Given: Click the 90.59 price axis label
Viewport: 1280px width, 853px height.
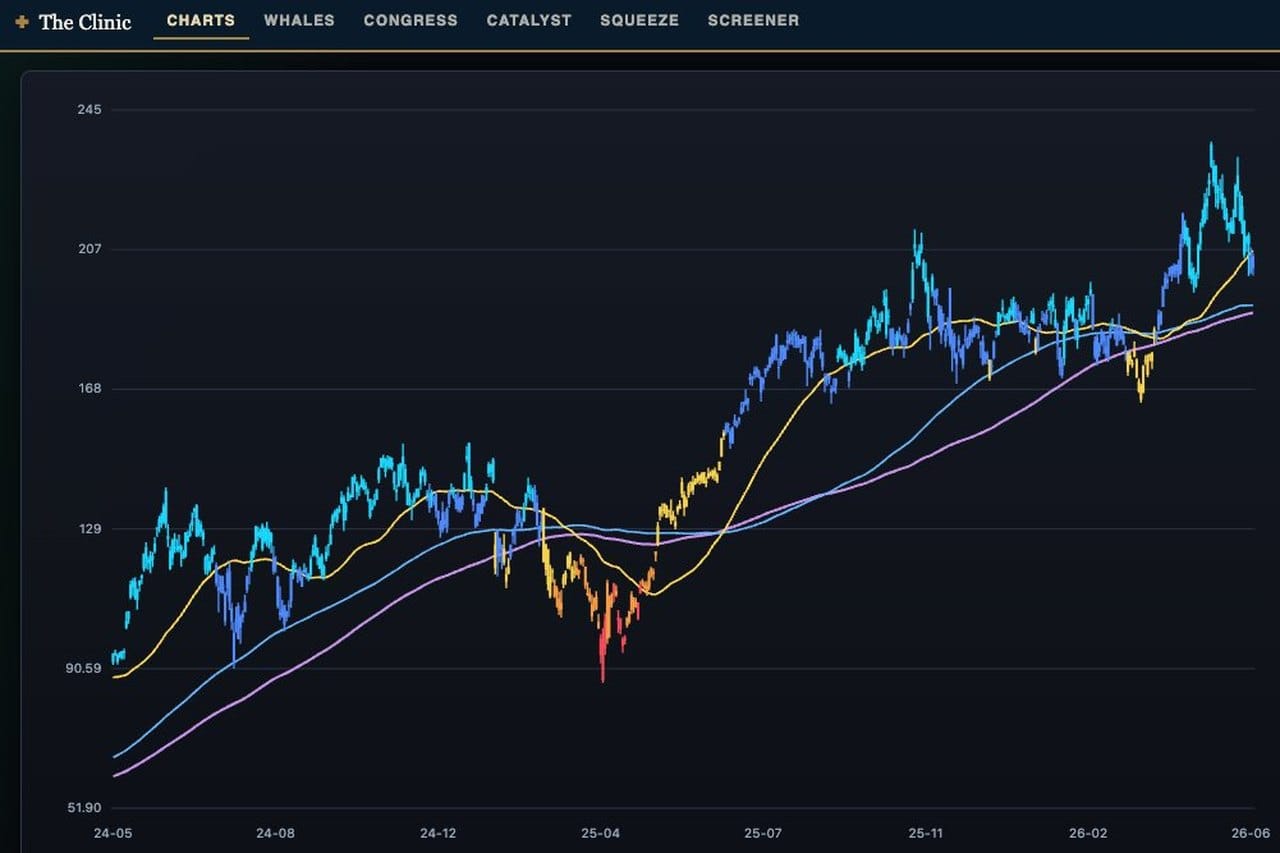Looking at the screenshot, I should point(84,669).
